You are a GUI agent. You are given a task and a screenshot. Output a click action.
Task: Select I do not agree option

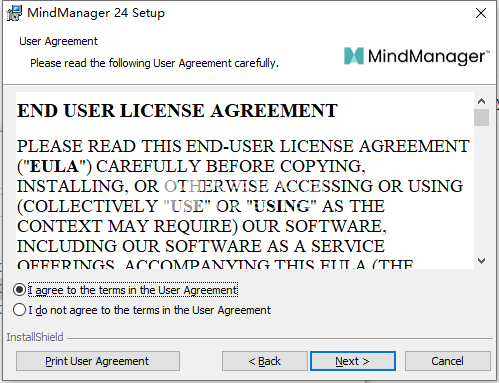[x=19, y=310]
